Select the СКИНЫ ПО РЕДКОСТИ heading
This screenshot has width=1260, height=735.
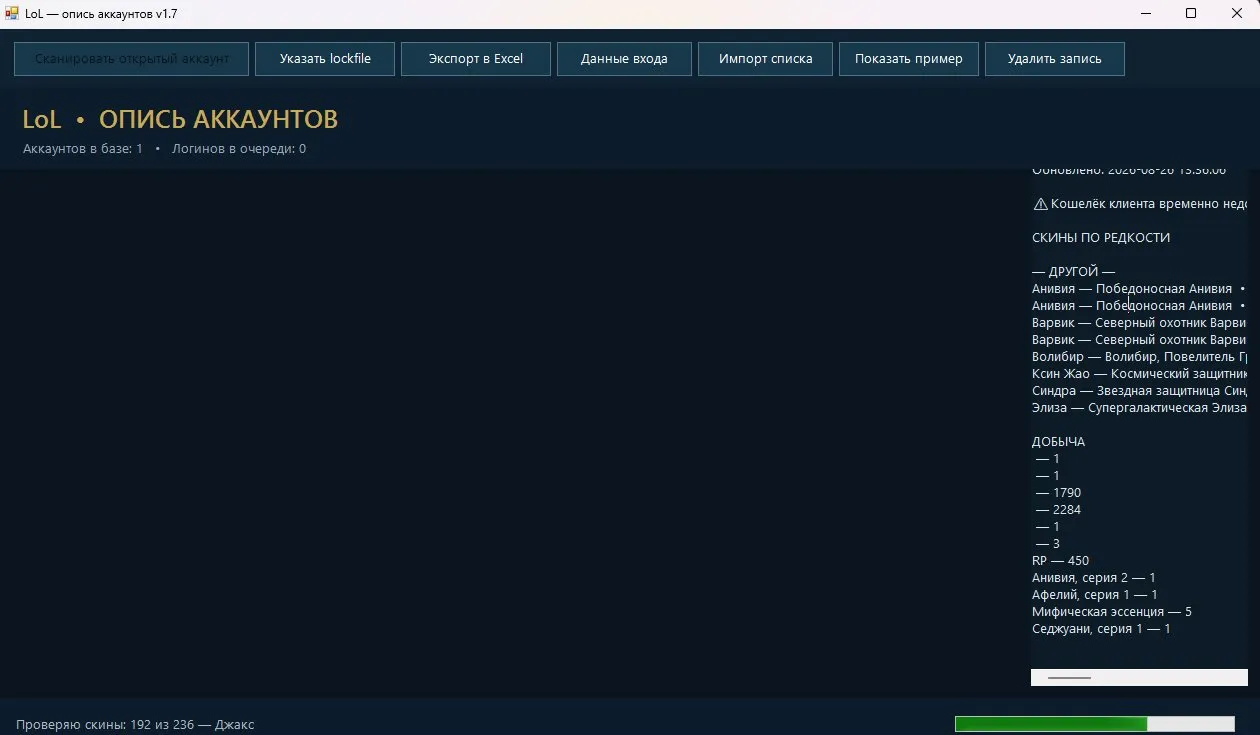click(1101, 238)
